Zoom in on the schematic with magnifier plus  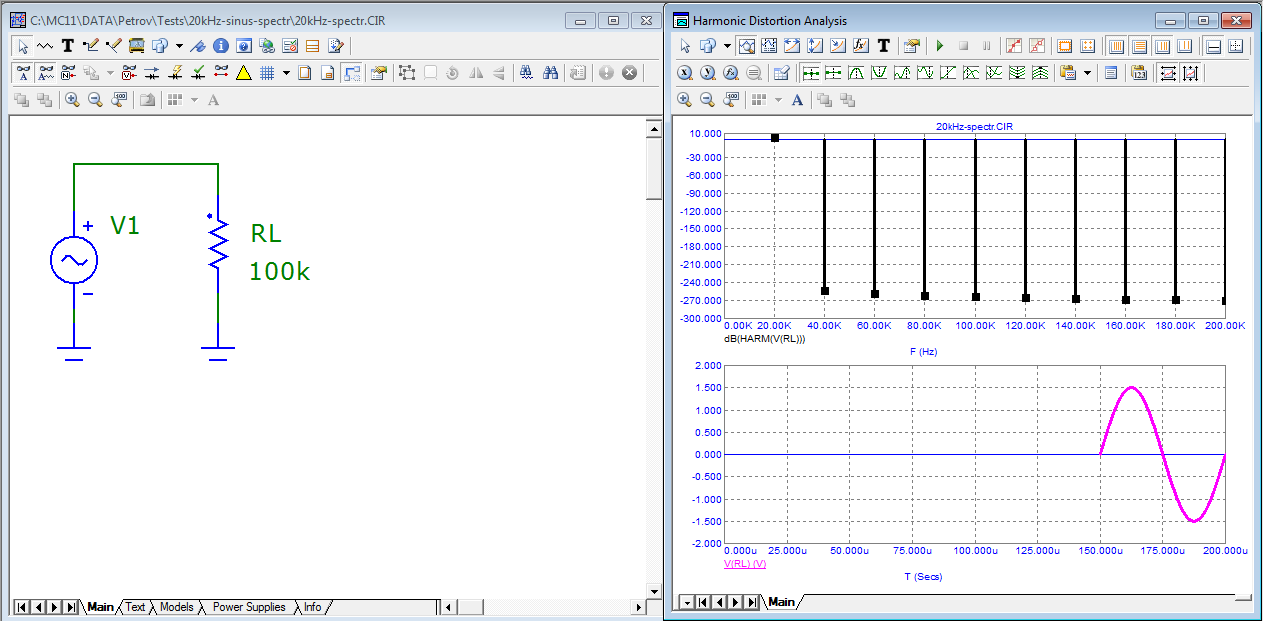click(x=72, y=100)
